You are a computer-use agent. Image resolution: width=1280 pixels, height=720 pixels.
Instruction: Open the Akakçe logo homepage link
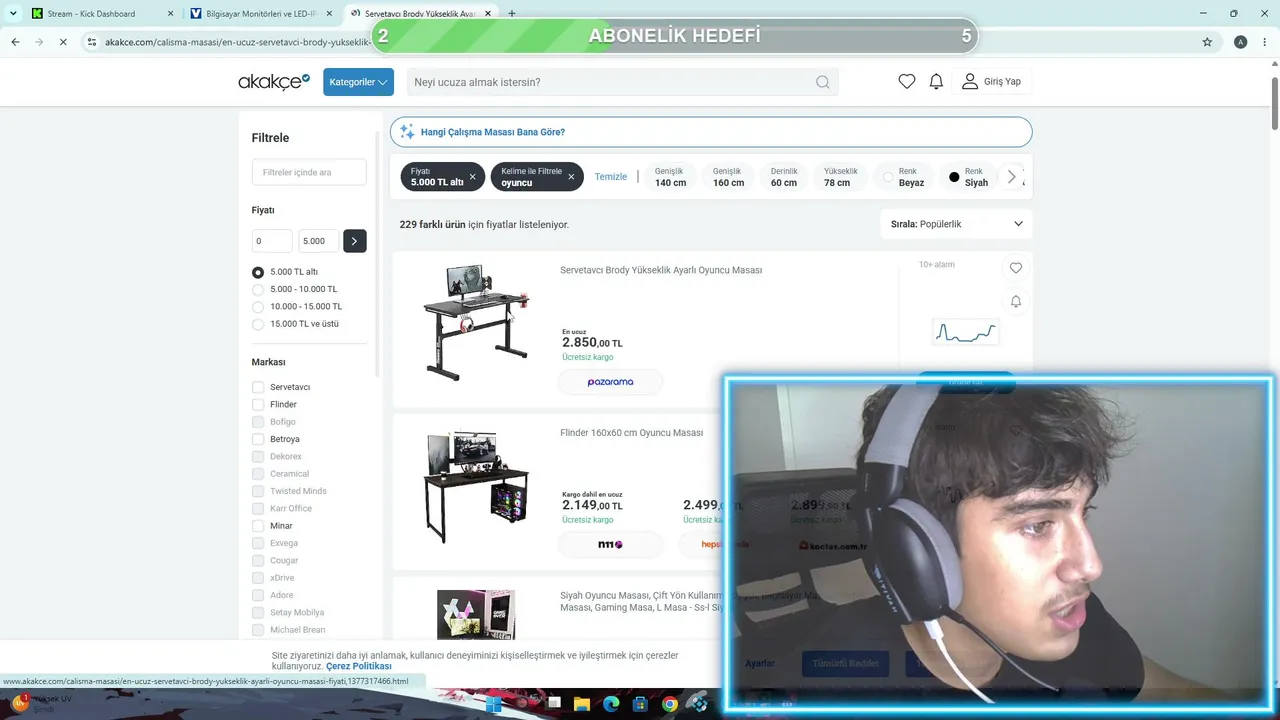tap(273, 82)
